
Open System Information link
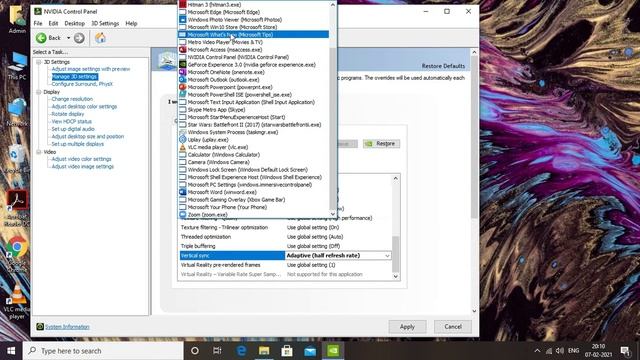click(67, 327)
